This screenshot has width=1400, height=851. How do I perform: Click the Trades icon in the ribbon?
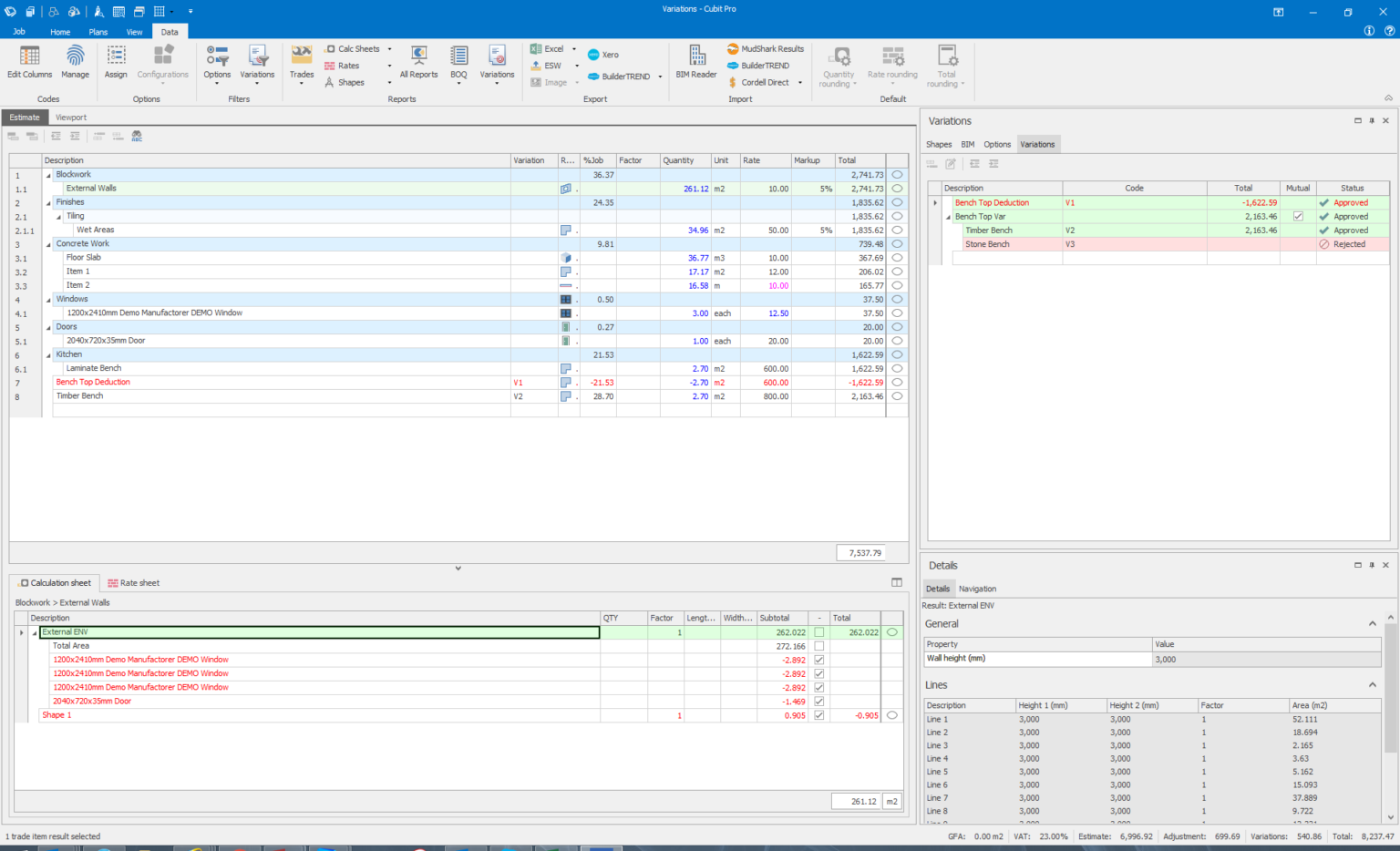pyautogui.click(x=302, y=62)
